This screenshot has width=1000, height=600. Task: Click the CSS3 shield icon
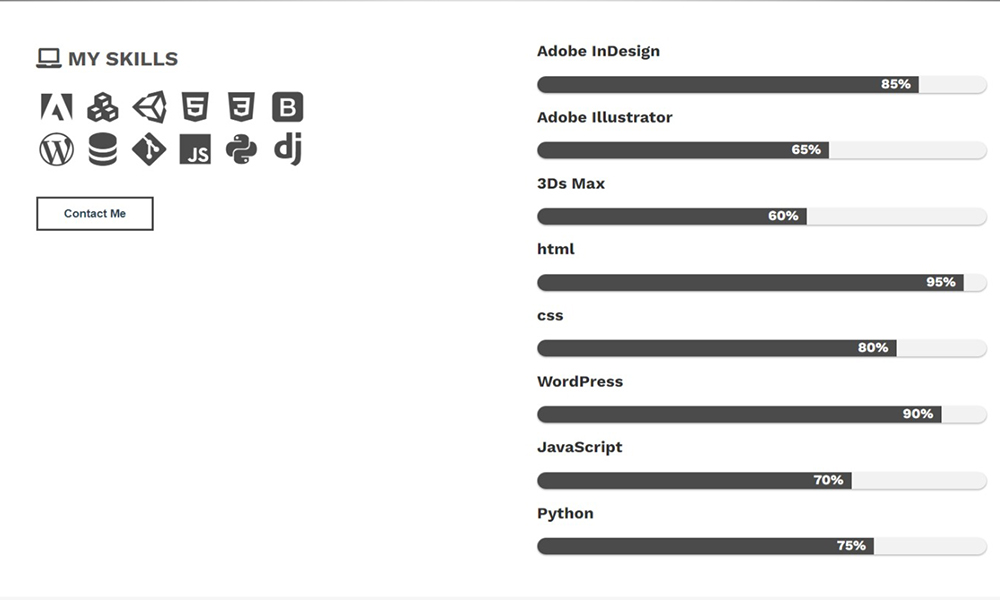point(241,106)
